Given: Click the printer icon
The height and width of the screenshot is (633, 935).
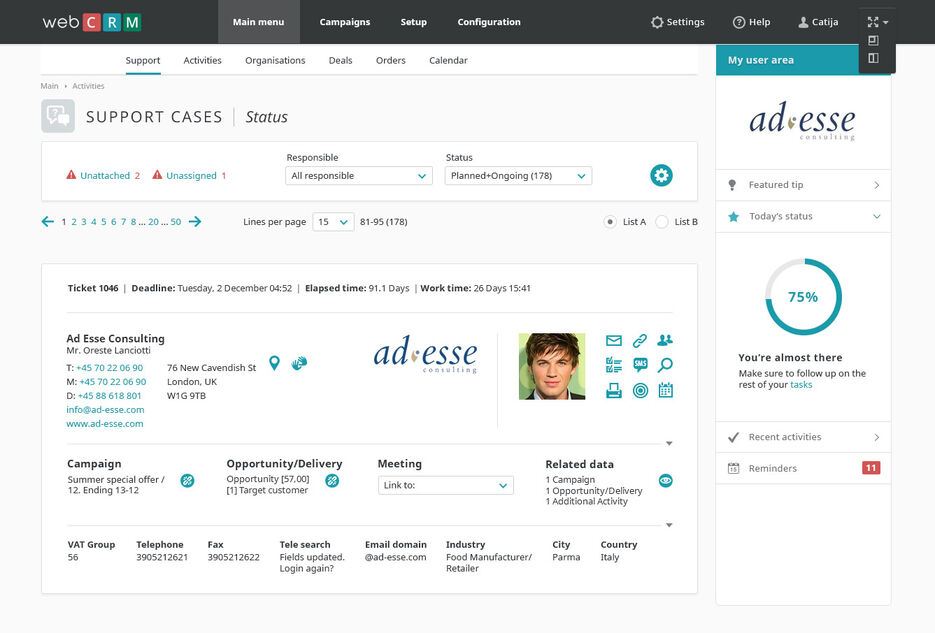Looking at the screenshot, I should click(614, 390).
